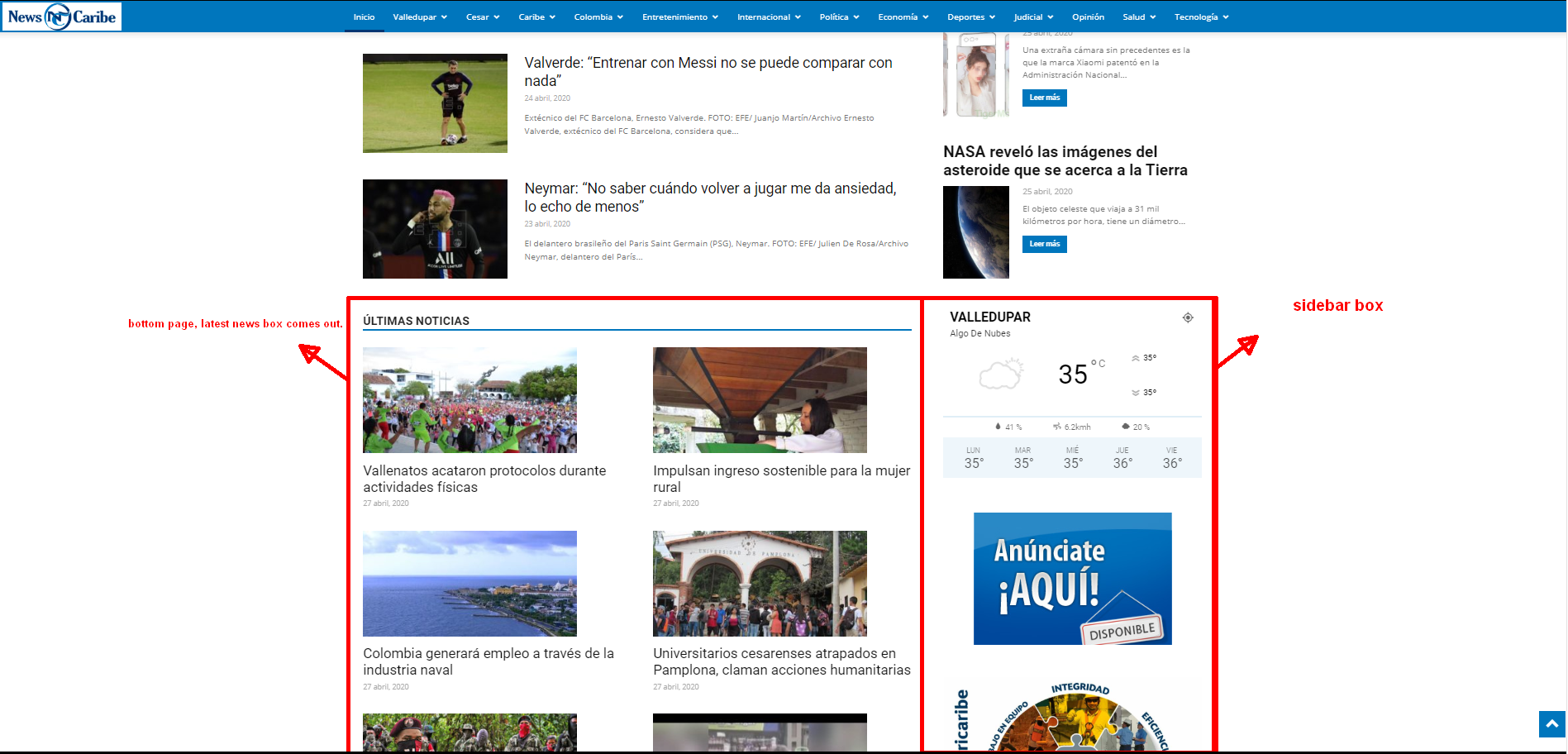Click the current temperature 35 °C reading

[x=1081, y=373]
